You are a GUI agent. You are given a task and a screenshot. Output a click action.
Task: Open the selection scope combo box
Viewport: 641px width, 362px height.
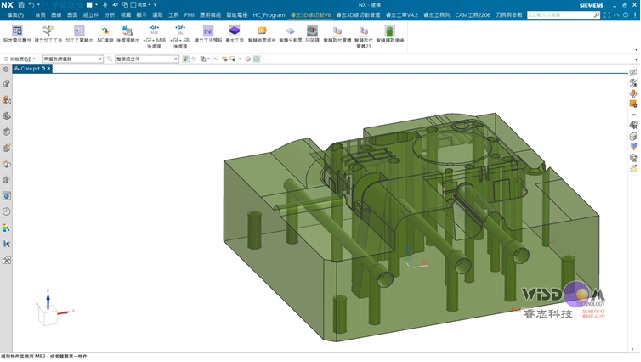tap(147, 59)
